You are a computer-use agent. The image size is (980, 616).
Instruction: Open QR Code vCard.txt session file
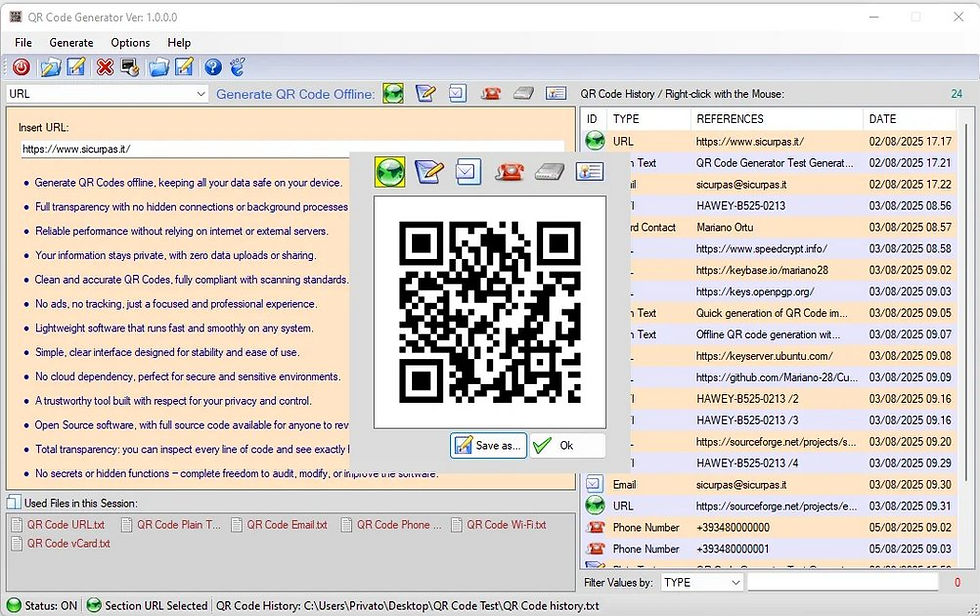click(61, 544)
